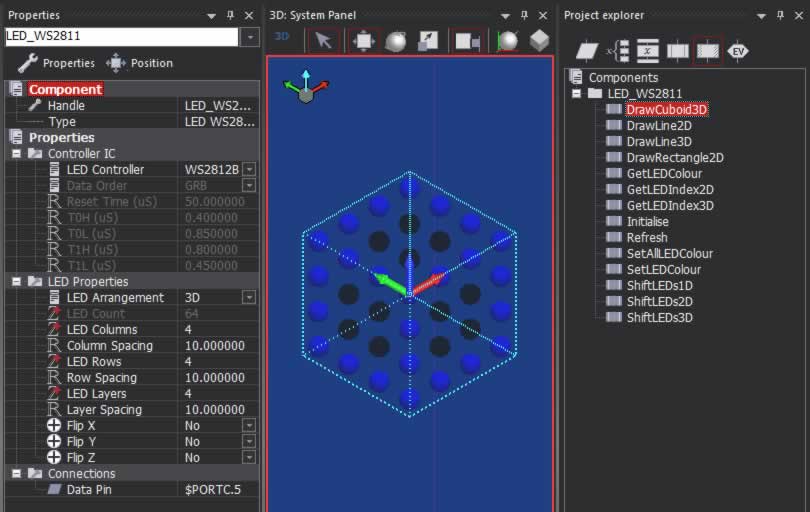The height and width of the screenshot is (512, 810).
Task: Select the Refresh macro in component list
Action: (x=646, y=238)
